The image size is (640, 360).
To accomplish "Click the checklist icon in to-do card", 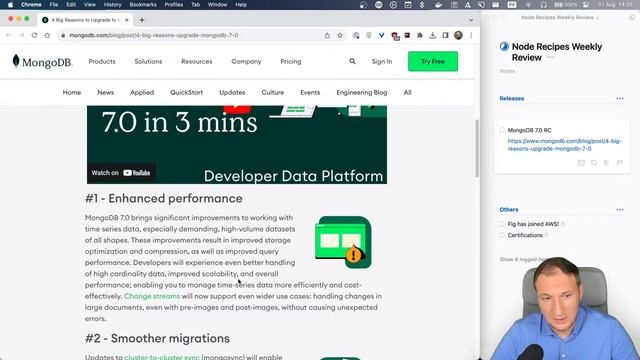I will [x=607, y=163].
